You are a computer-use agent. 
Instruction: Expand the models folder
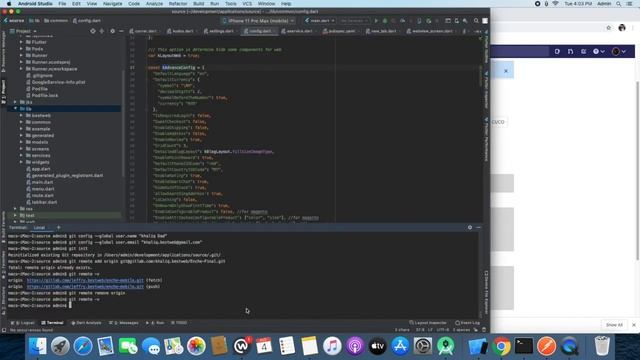(21, 142)
